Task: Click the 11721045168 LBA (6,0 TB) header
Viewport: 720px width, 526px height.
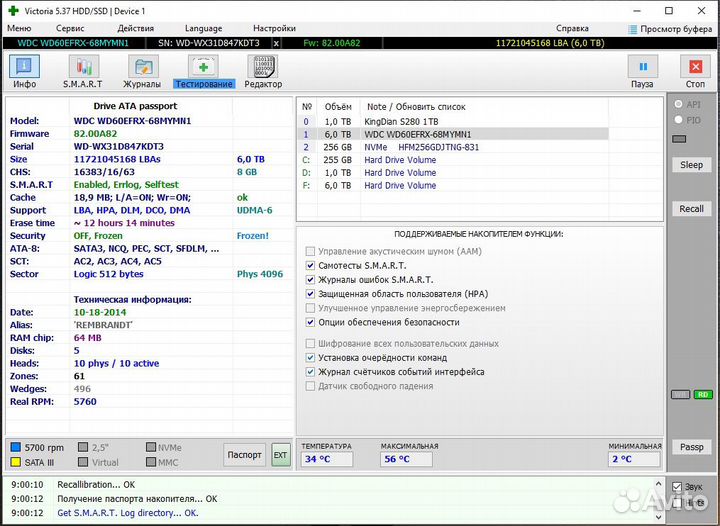Action: point(550,43)
